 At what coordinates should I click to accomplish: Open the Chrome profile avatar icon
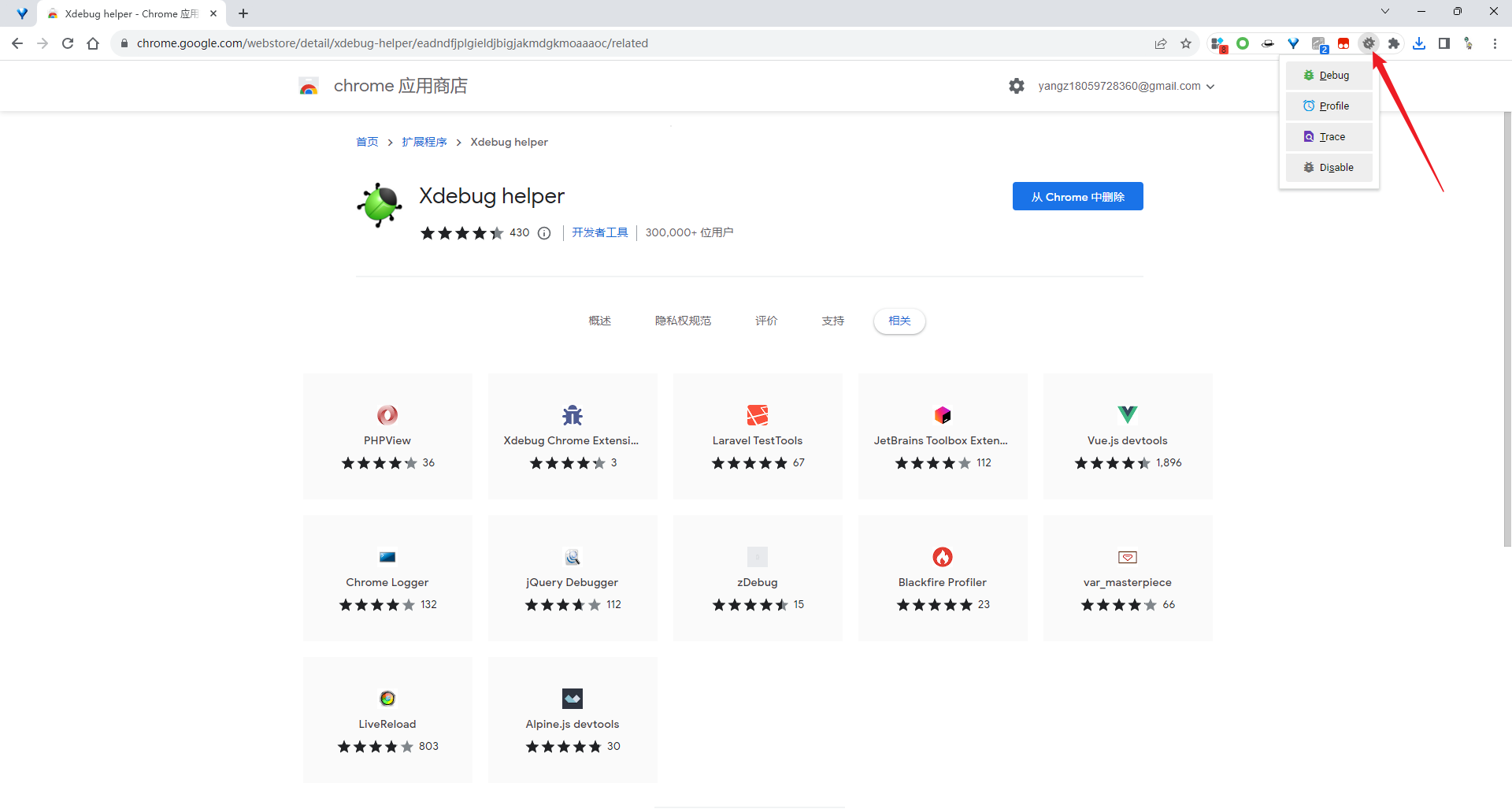pyautogui.click(x=1469, y=43)
